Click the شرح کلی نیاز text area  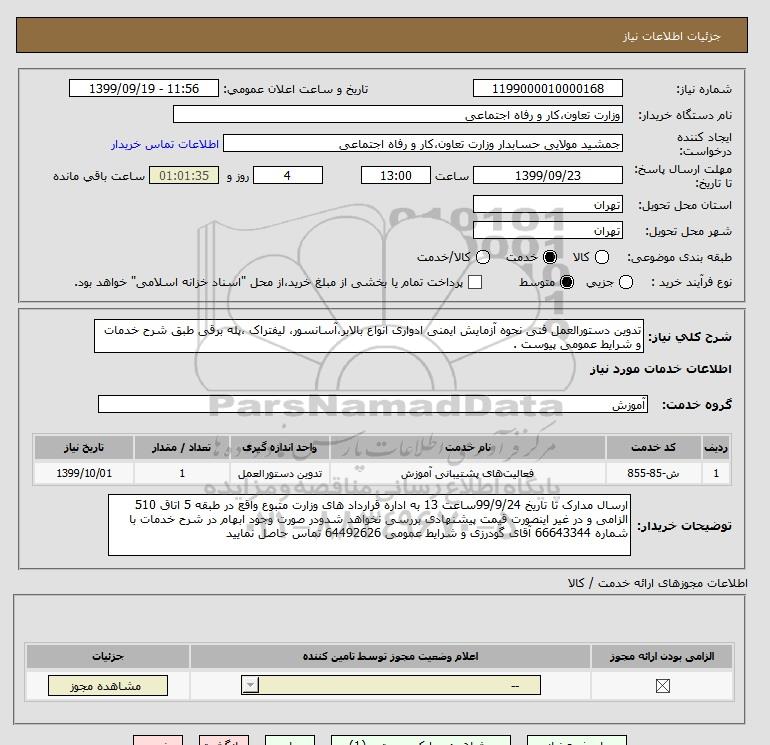pos(369,336)
